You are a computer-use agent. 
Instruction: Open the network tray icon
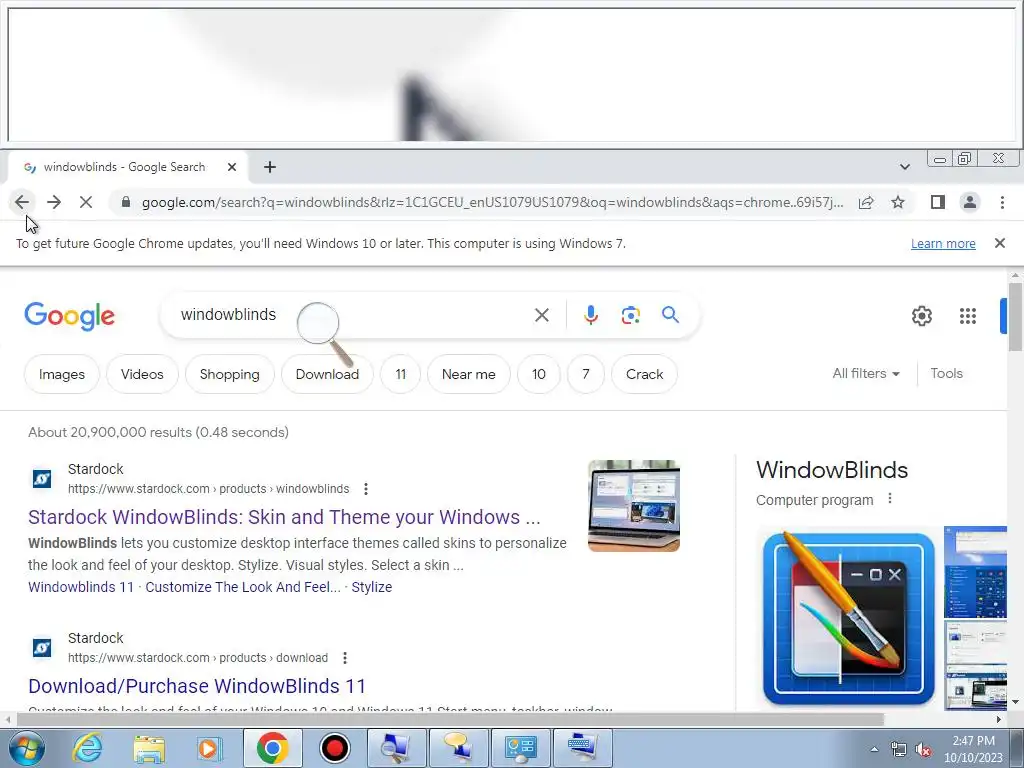(899, 750)
